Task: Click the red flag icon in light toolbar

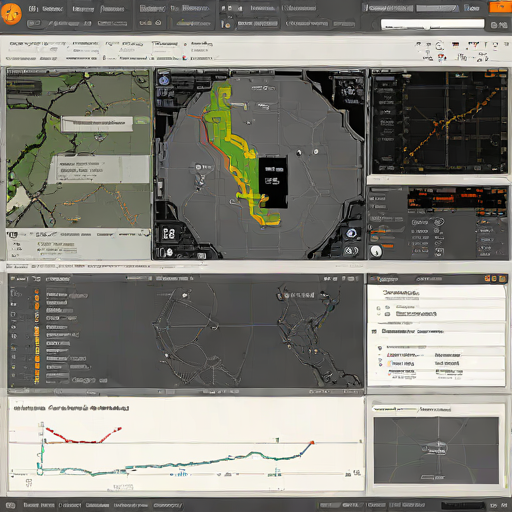Action: (442, 58)
